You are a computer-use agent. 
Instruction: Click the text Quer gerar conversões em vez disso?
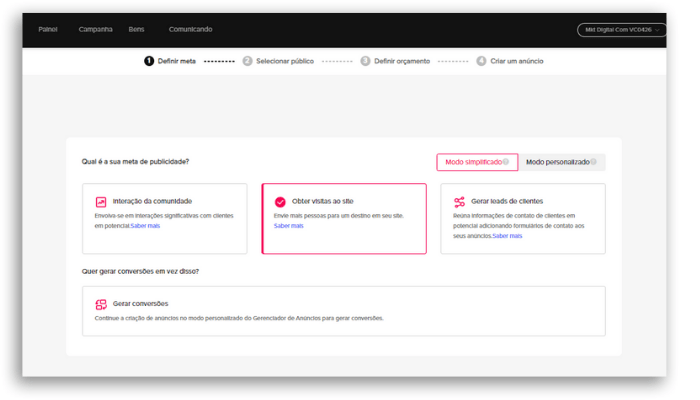tap(140, 271)
